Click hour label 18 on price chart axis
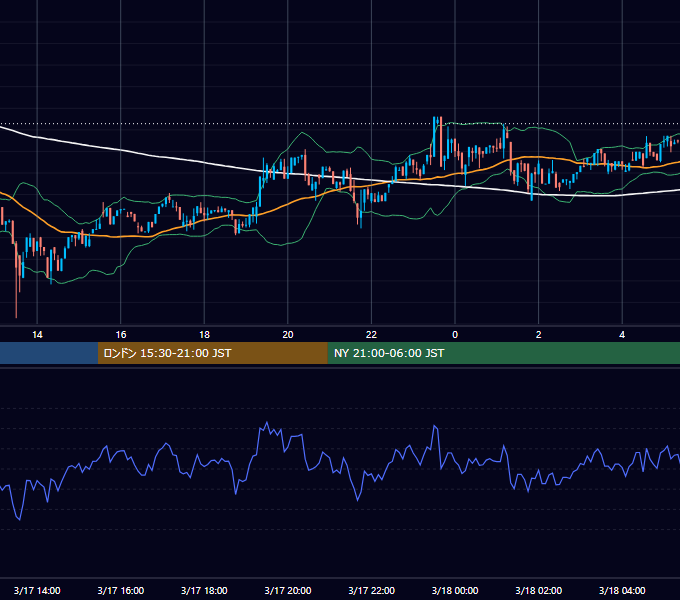Image resolution: width=680 pixels, height=600 pixels. point(204,335)
